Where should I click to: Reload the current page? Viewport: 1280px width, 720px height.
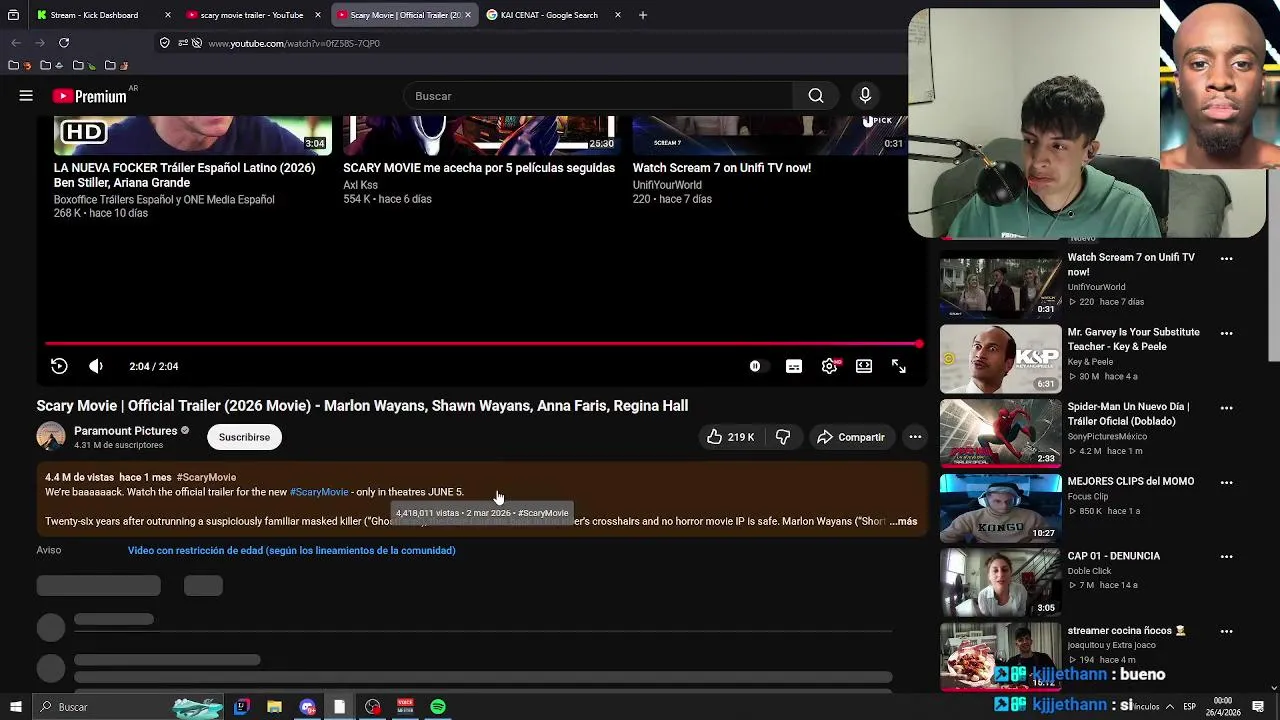(x=64, y=43)
